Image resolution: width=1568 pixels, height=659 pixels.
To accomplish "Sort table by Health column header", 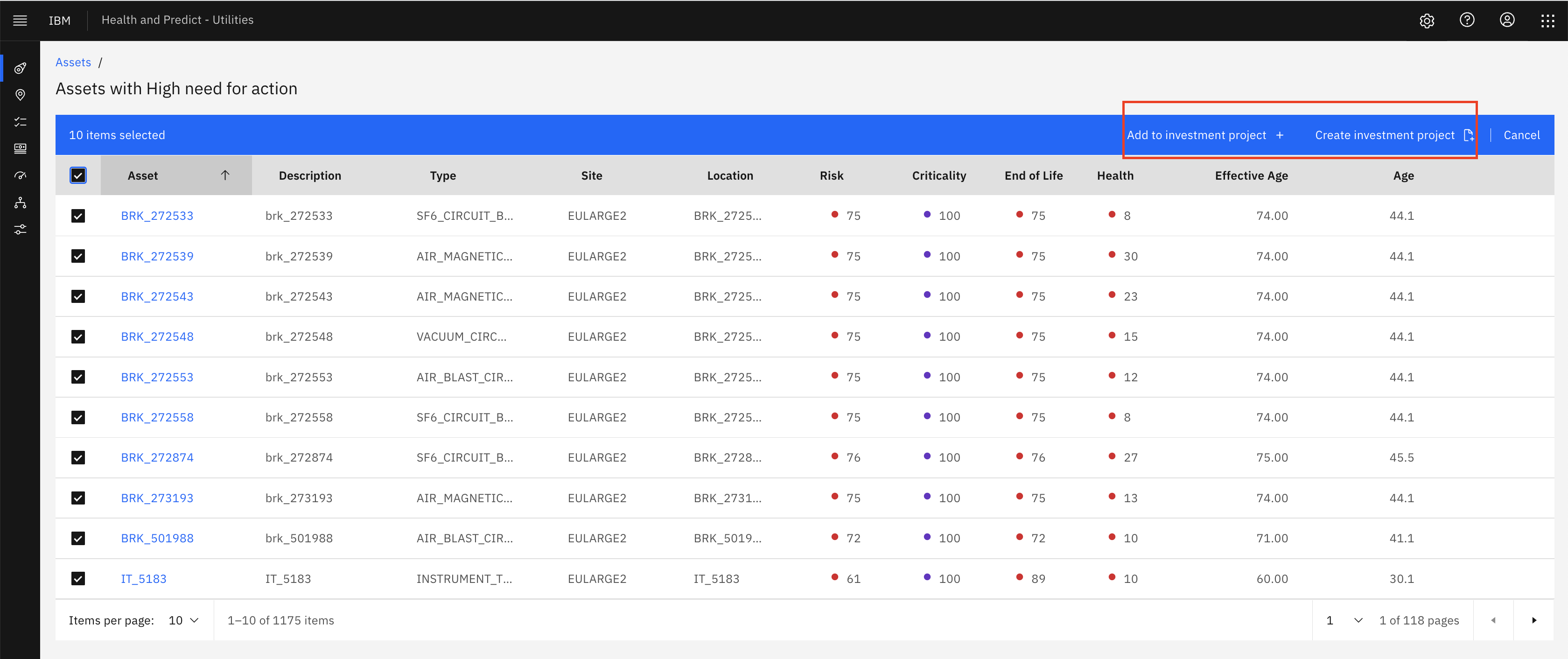I will [x=1115, y=176].
